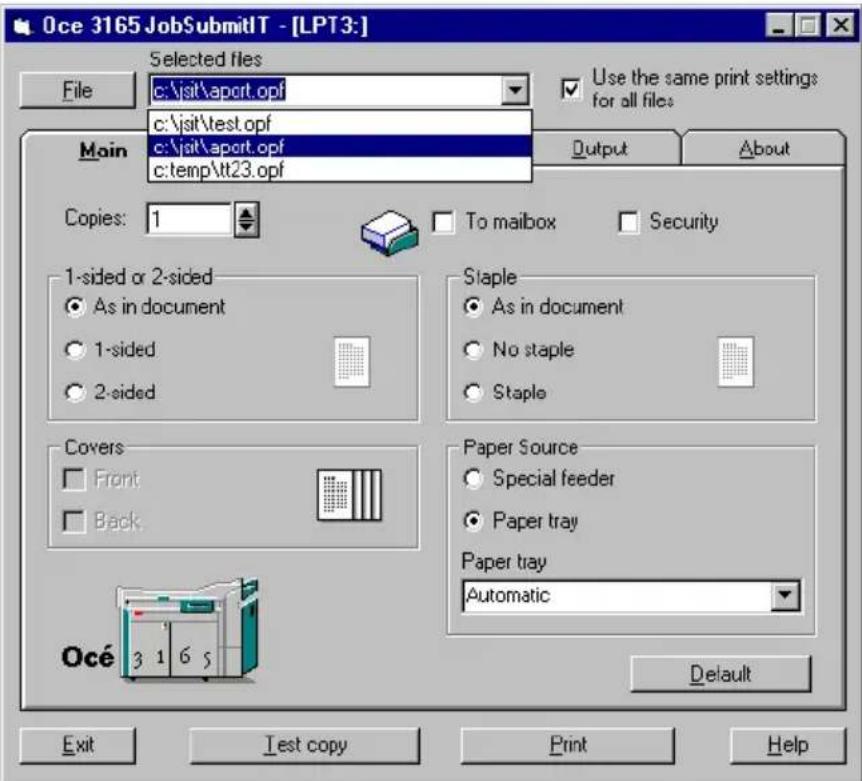Click the Default button

click(x=720, y=674)
